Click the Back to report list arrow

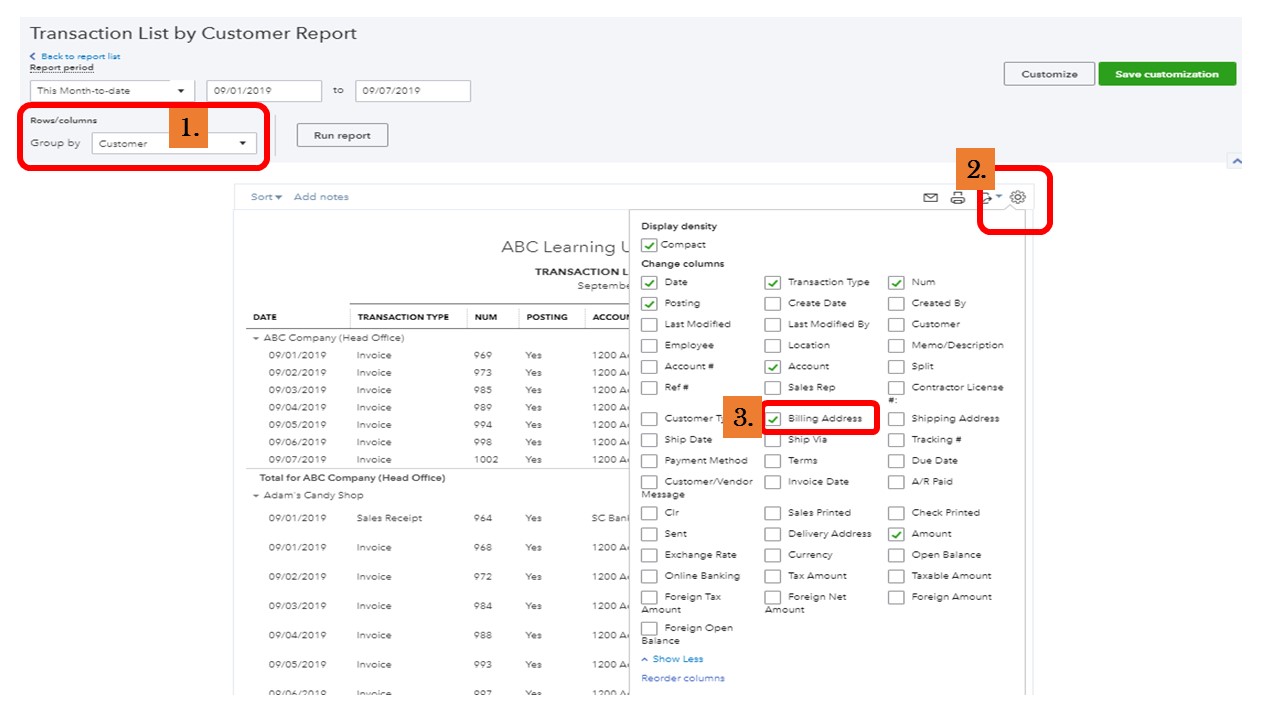click(x=33, y=57)
